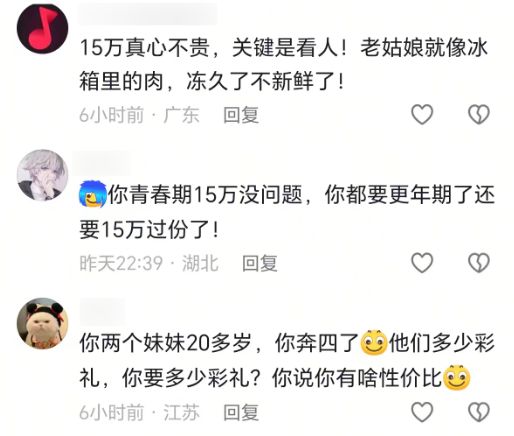Image resolution: width=514 pixels, height=436 pixels.
Task: Open blurred username above 你两个妹妹 comment
Action: [102, 311]
